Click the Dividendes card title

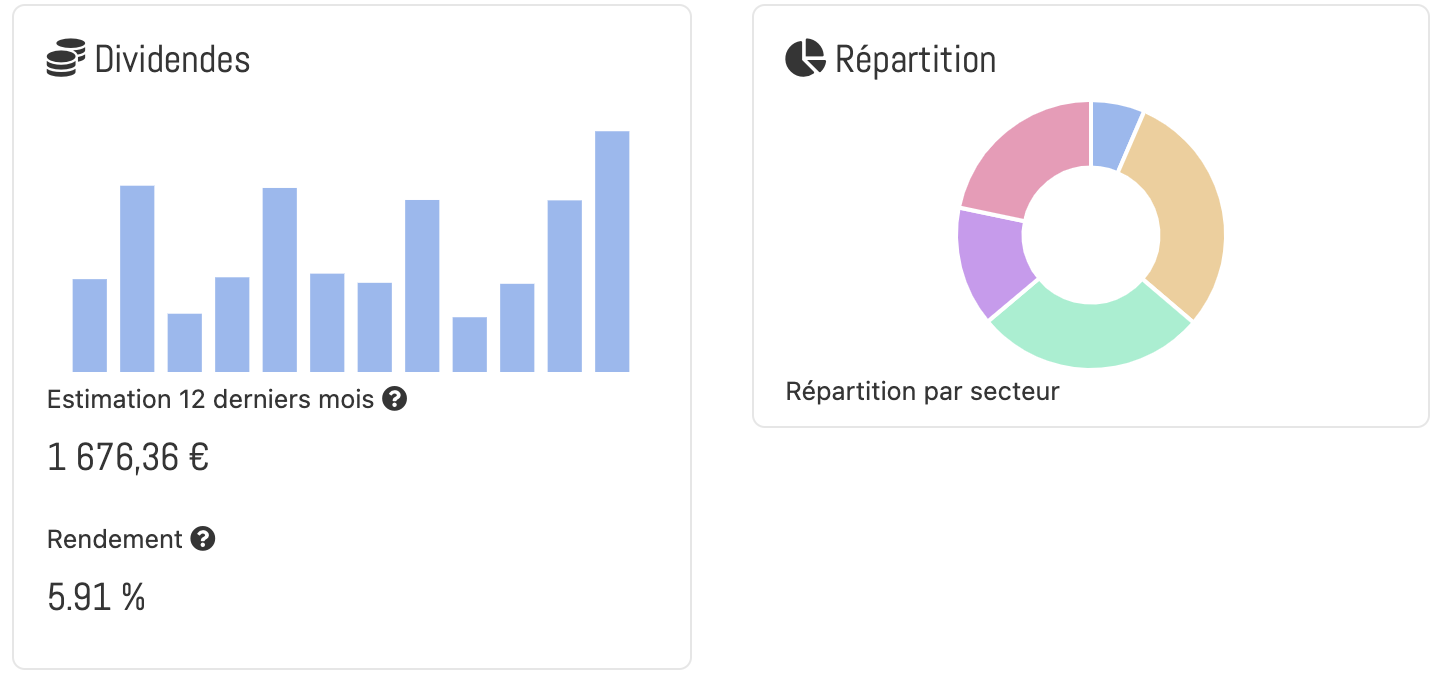pos(172,60)
